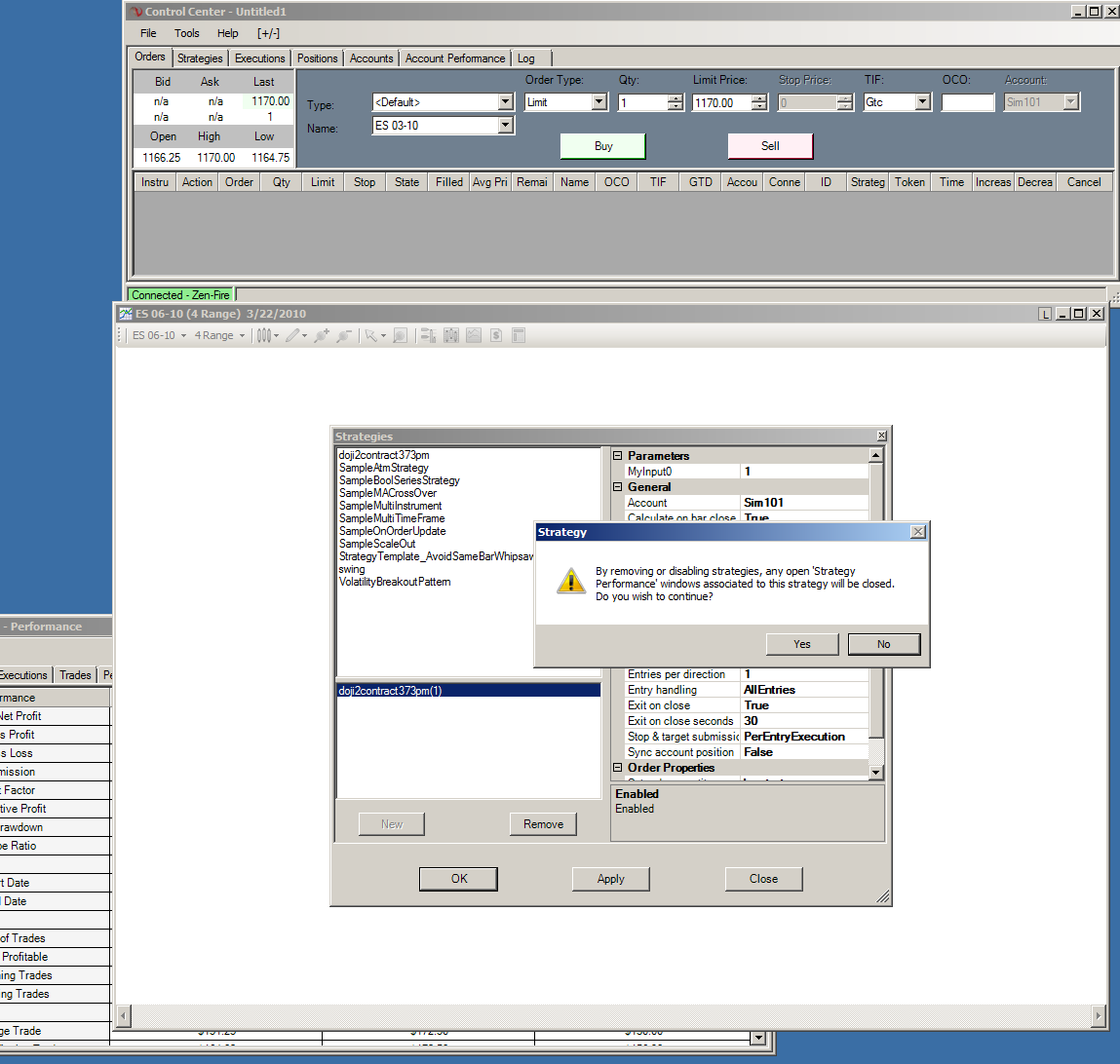
Task: Open the chart trader icon in chart toolbar
Action: [428, 335]
